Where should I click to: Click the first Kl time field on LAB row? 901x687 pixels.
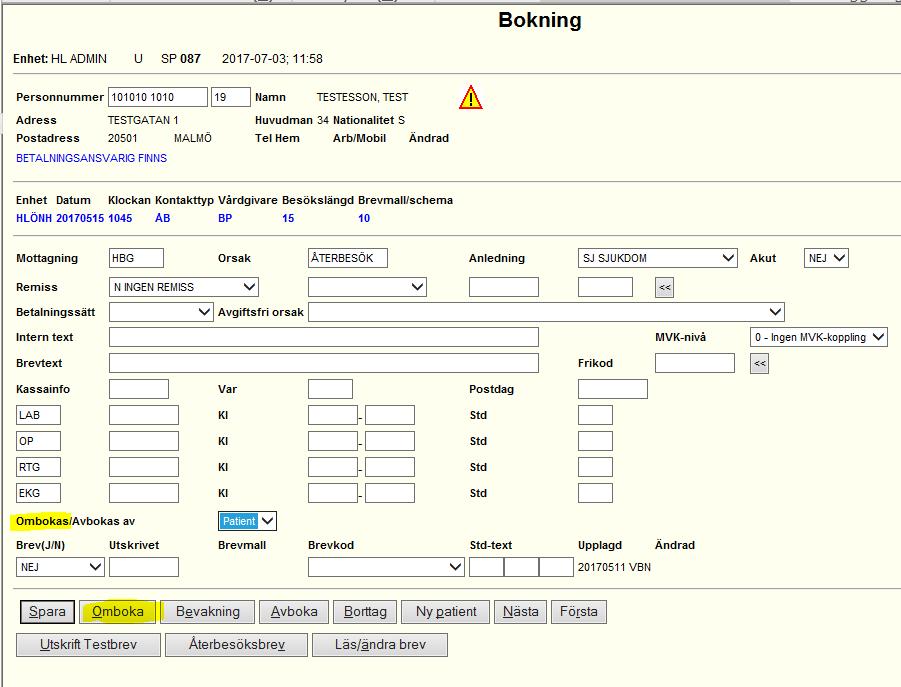[333, 415]
